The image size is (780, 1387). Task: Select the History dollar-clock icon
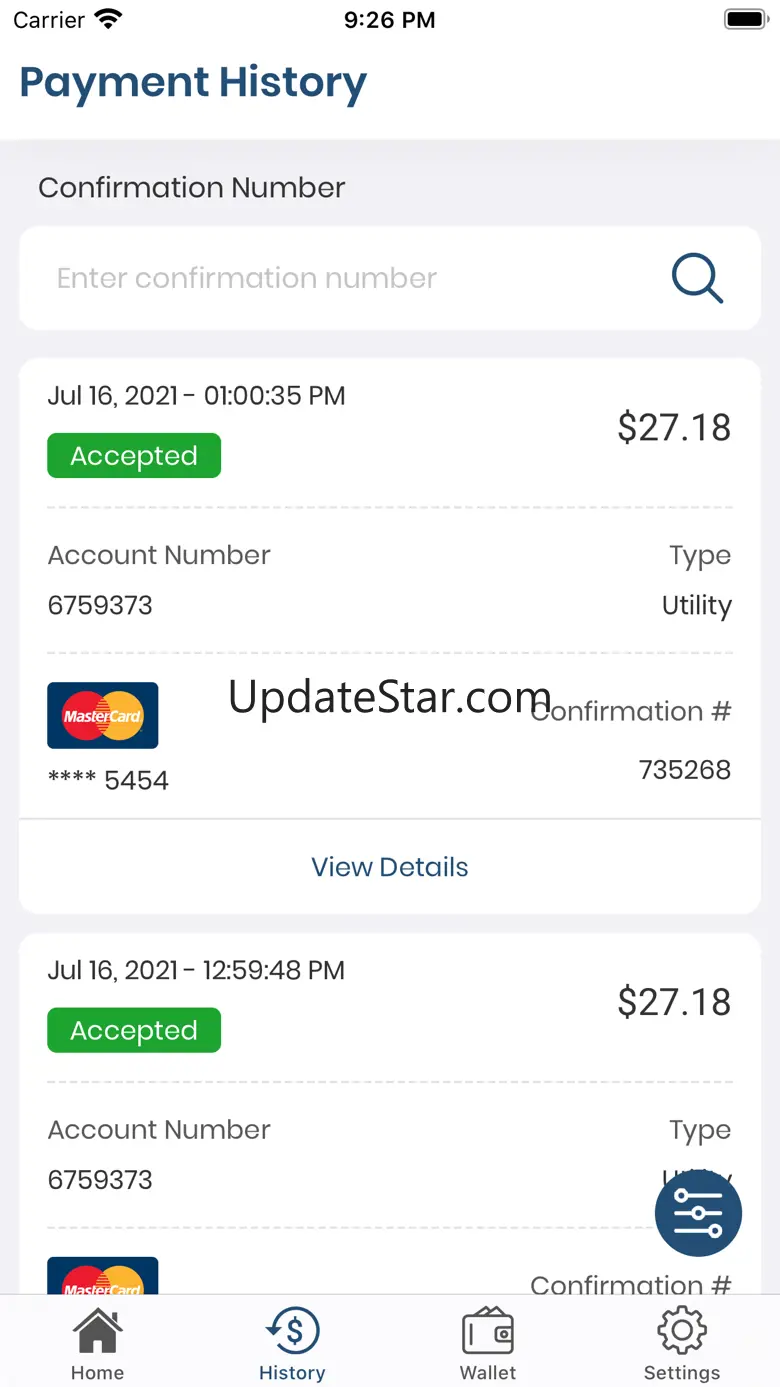click(292, 1331)
